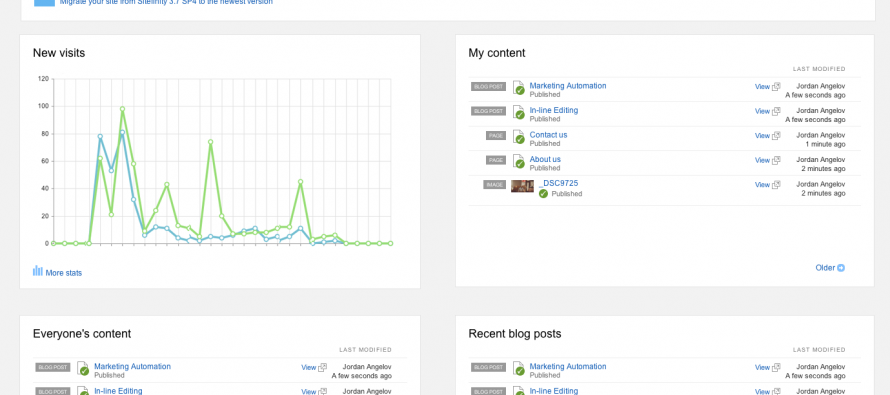
Task: Open the _DSC9725 image link
Action: 558,183
